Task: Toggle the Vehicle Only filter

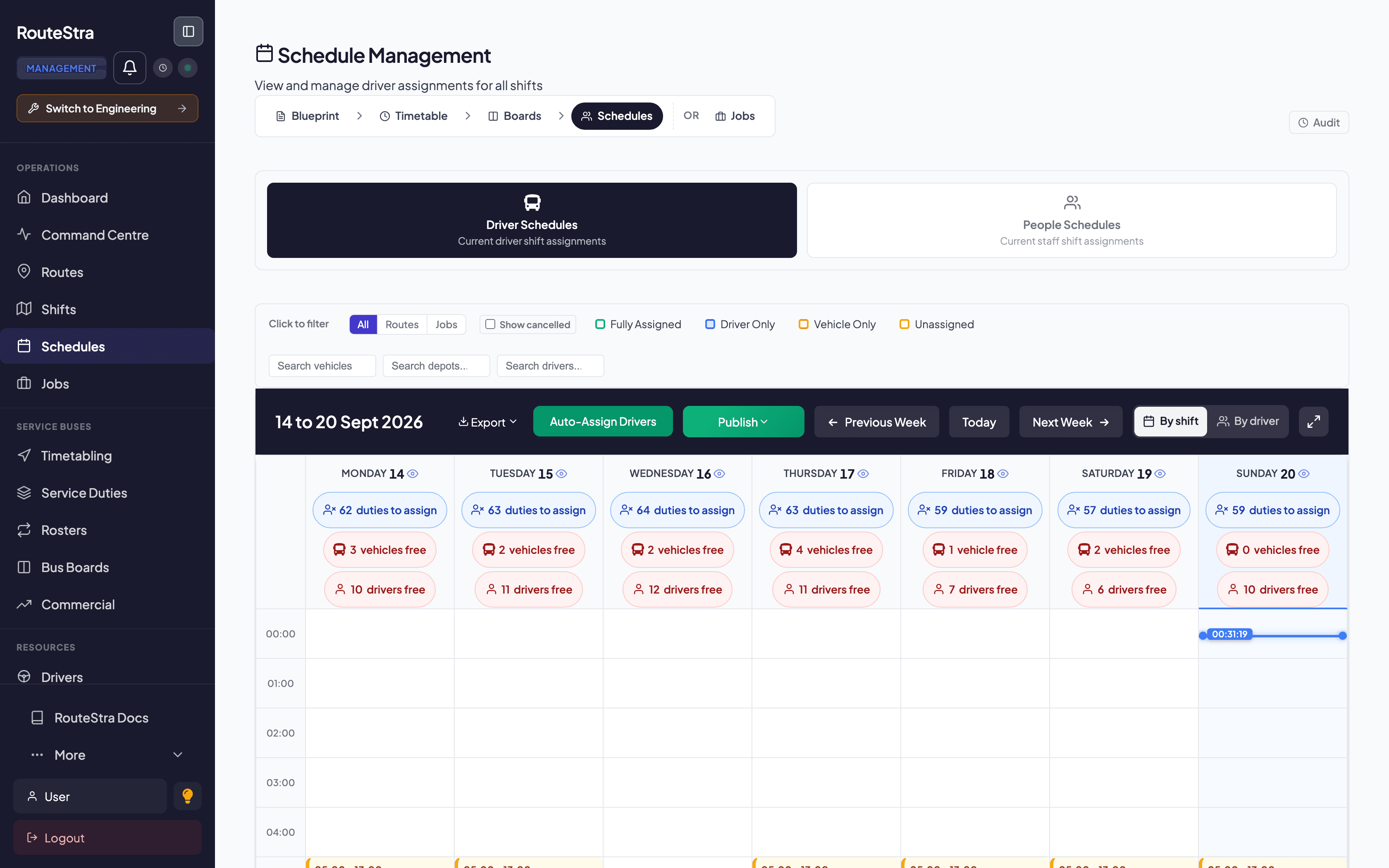Action: pos(838,324)
